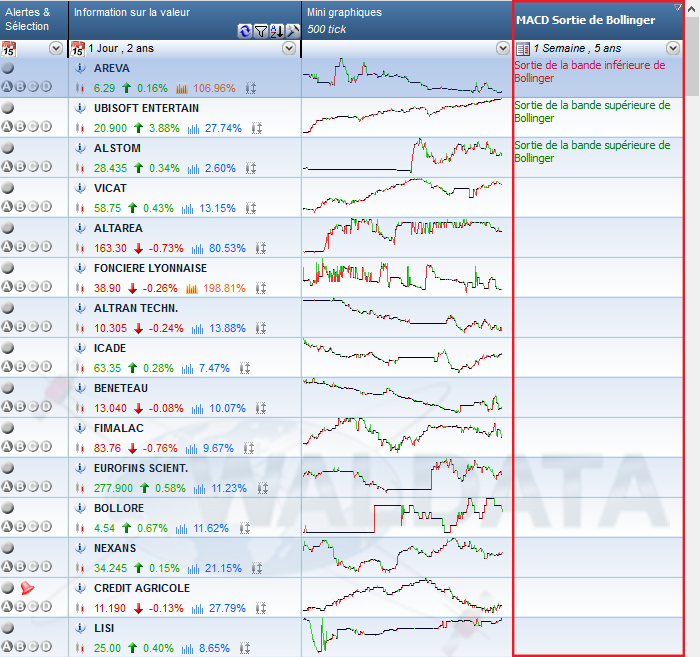Click the '500 tick' label
Viewport: 700px width, 657px height.
tap(326, 29)
